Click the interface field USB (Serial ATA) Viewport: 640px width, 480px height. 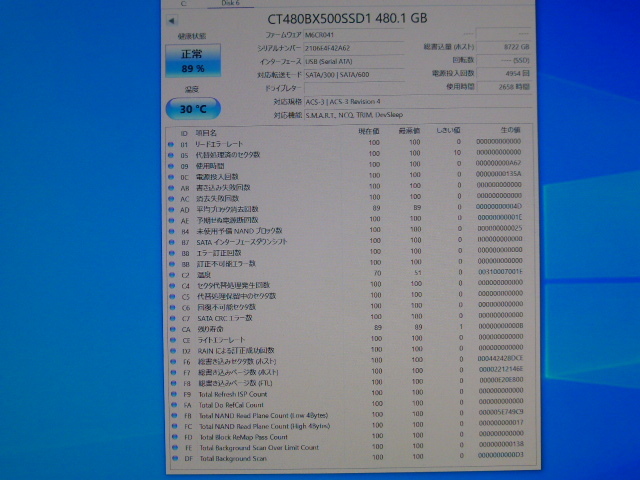(353, 61)
